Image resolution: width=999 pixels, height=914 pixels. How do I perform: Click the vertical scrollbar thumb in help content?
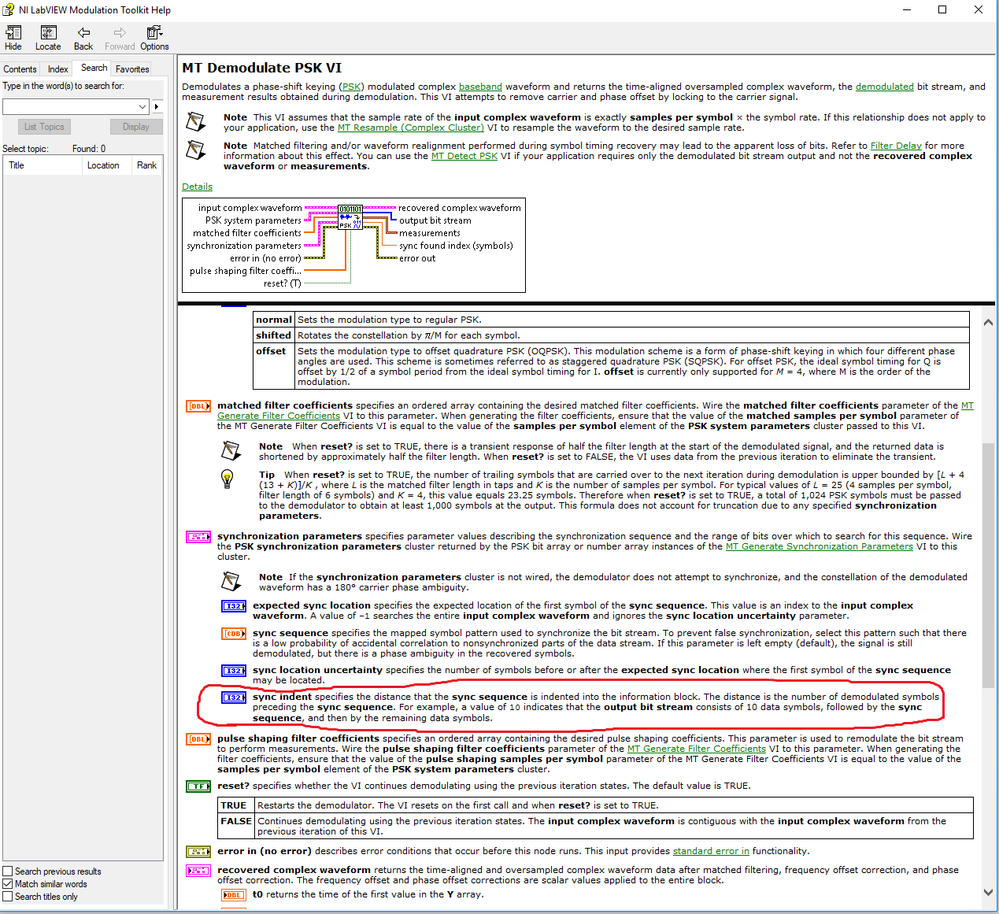pos(988,564)
